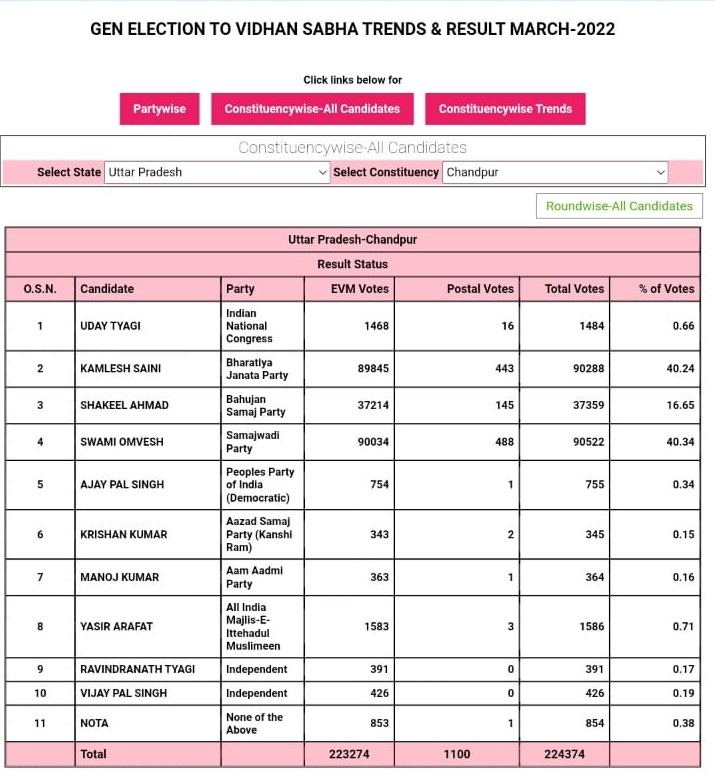Click the Constituencywise-All Candidates section heading

pos(352,147)
